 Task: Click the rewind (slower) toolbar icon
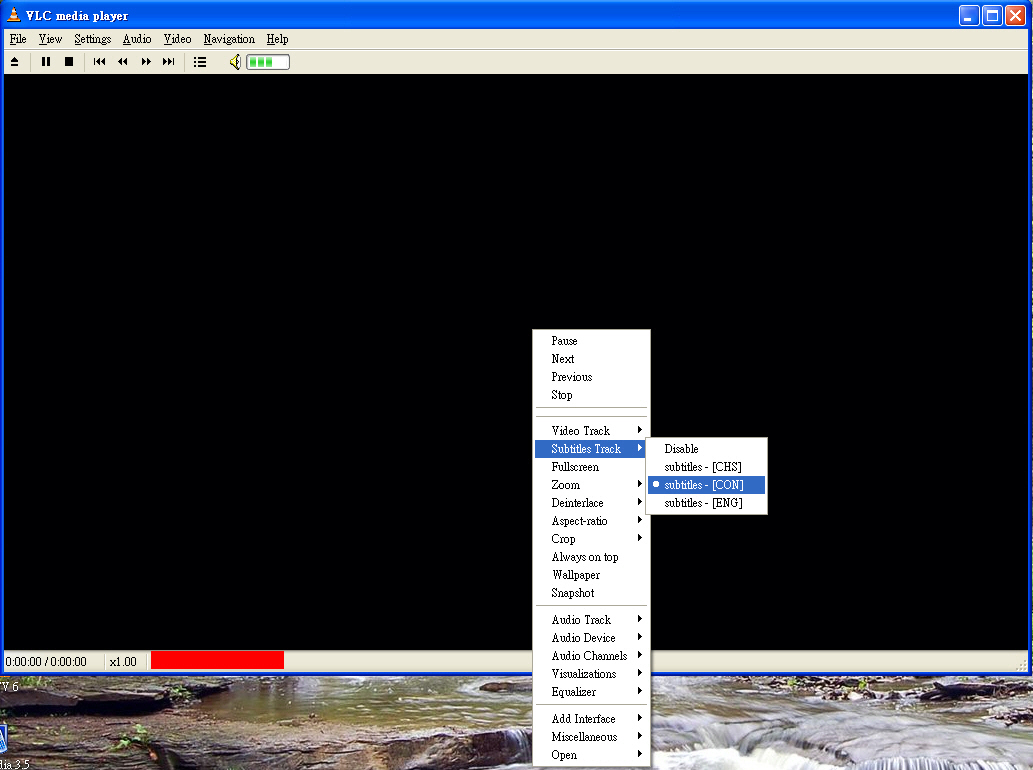coord(123,62)
